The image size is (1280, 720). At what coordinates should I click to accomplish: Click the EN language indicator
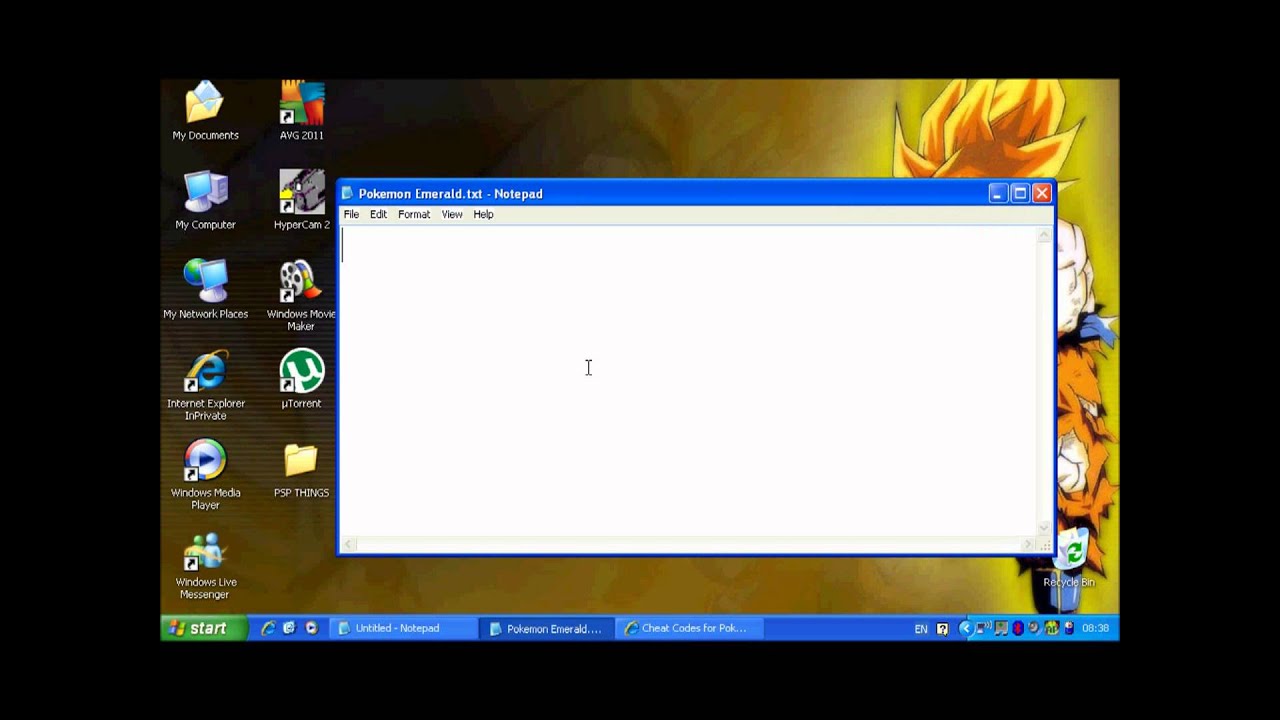coord(921,629)
